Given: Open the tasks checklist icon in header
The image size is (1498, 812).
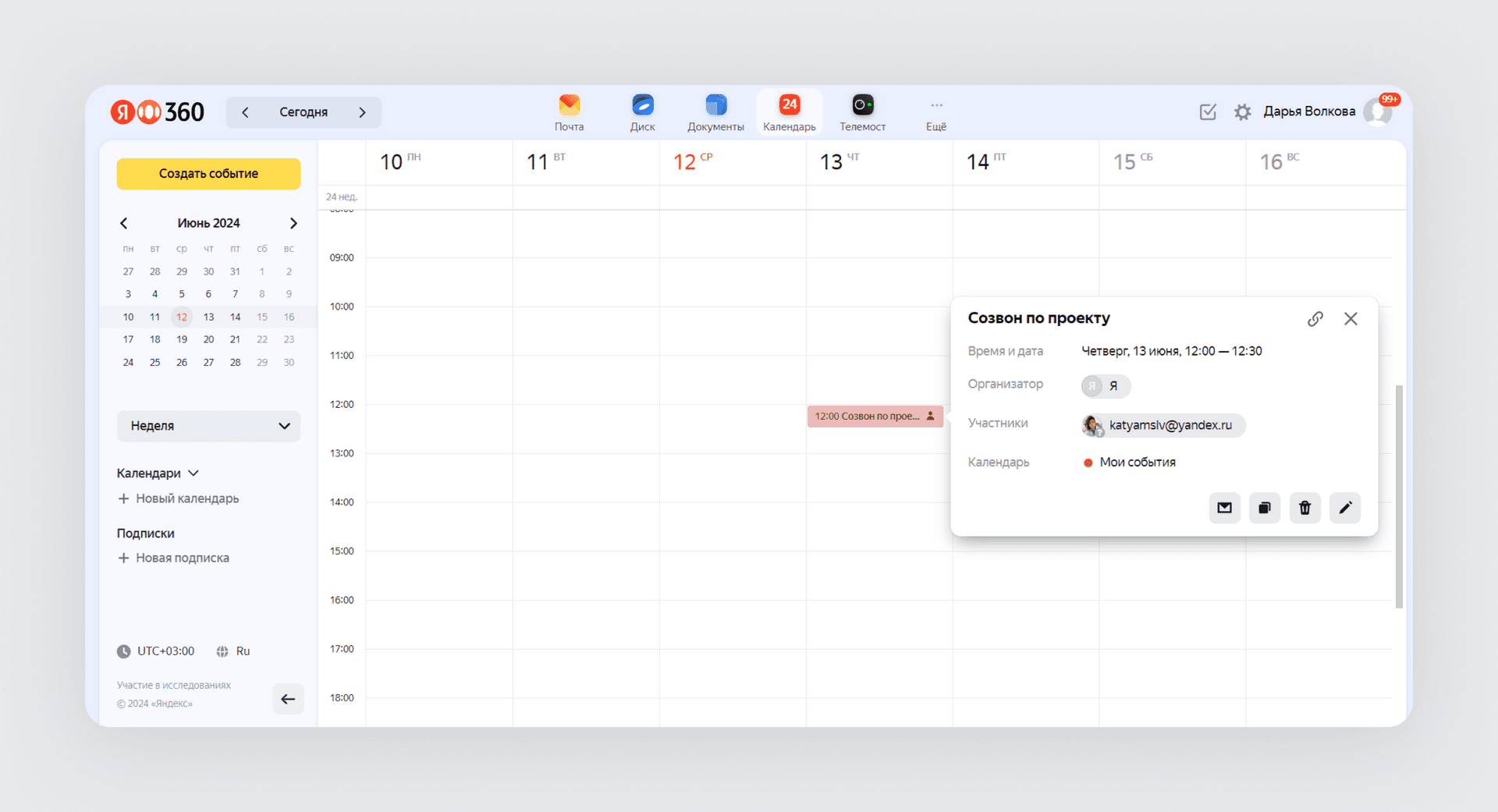Looking at the screenshot, I should 1208,112.
